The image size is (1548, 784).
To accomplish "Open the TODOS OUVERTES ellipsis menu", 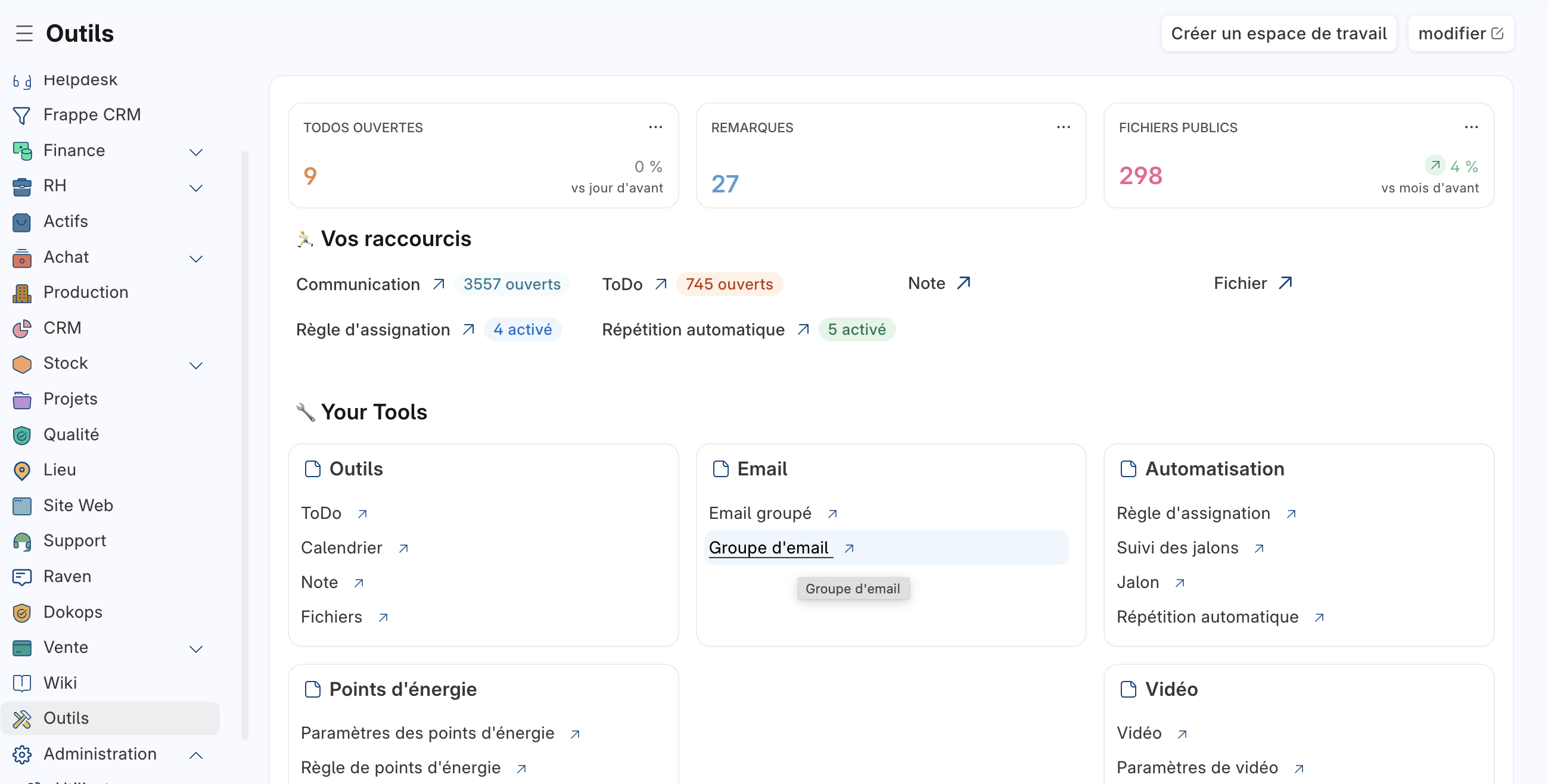I will click(655, 127).
